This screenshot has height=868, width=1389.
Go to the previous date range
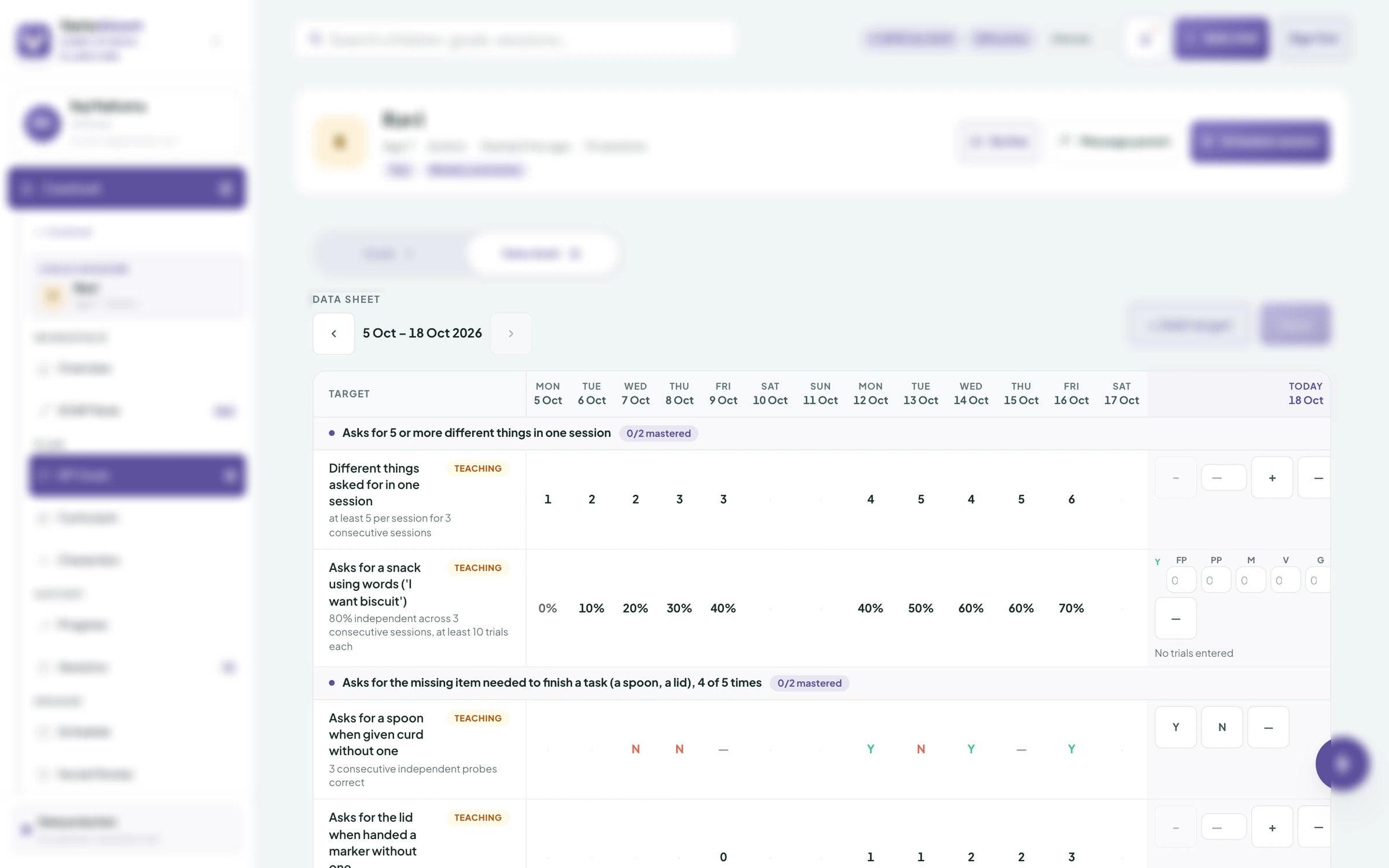point(333,333)
